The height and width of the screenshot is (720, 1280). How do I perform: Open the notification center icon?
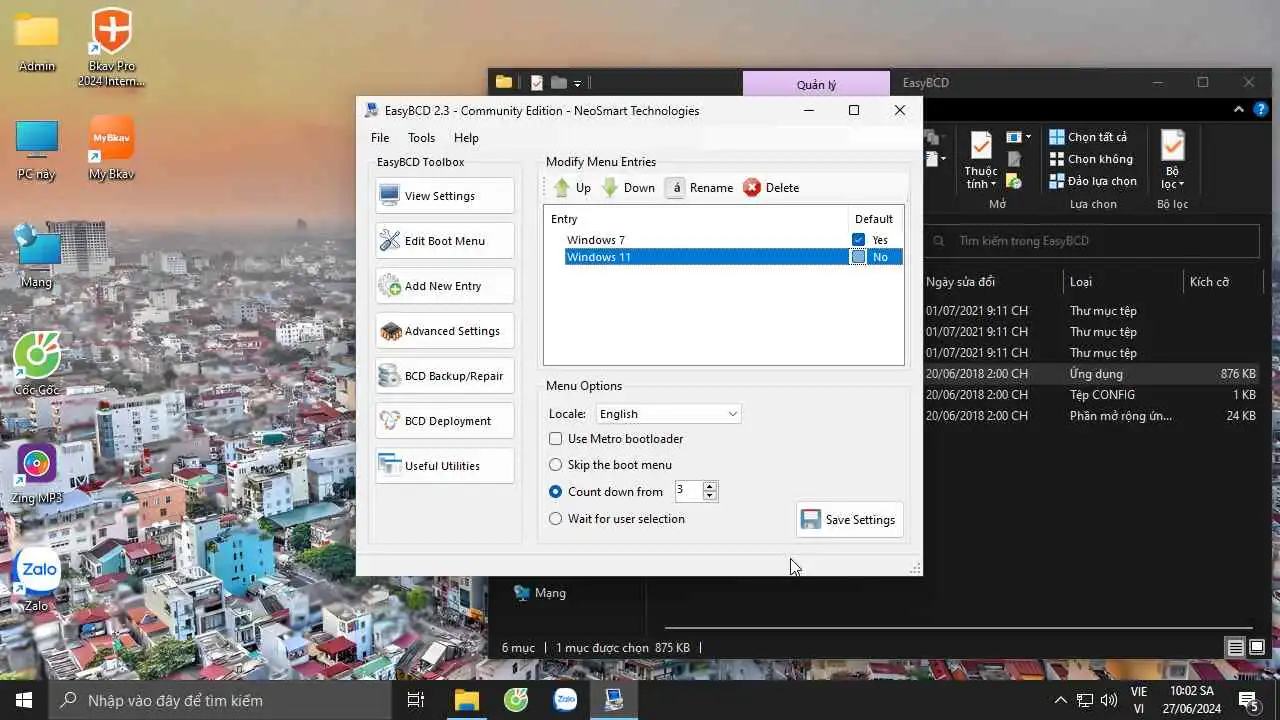click(x=1247, y=700)
